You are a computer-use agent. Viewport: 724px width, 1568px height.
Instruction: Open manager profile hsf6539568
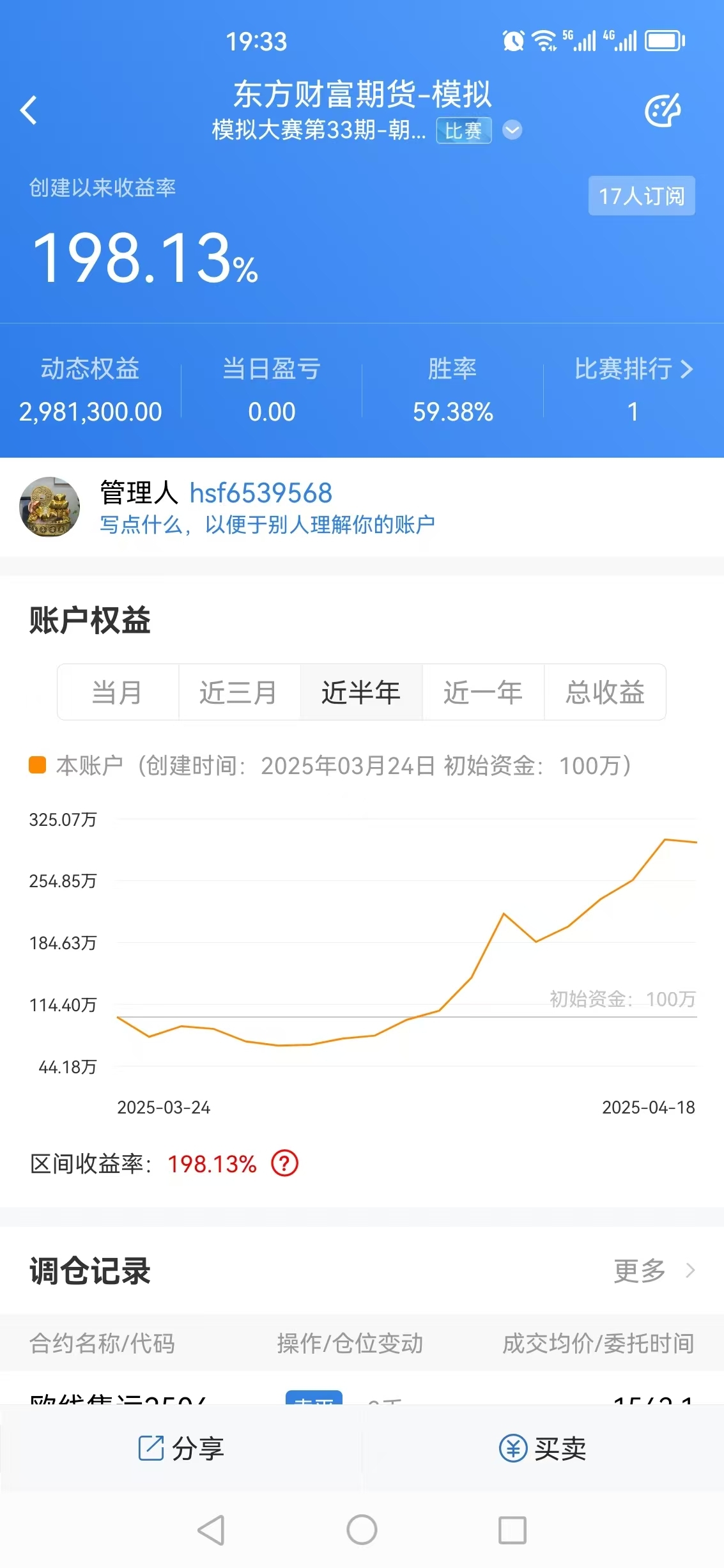[x=261, y=493]
